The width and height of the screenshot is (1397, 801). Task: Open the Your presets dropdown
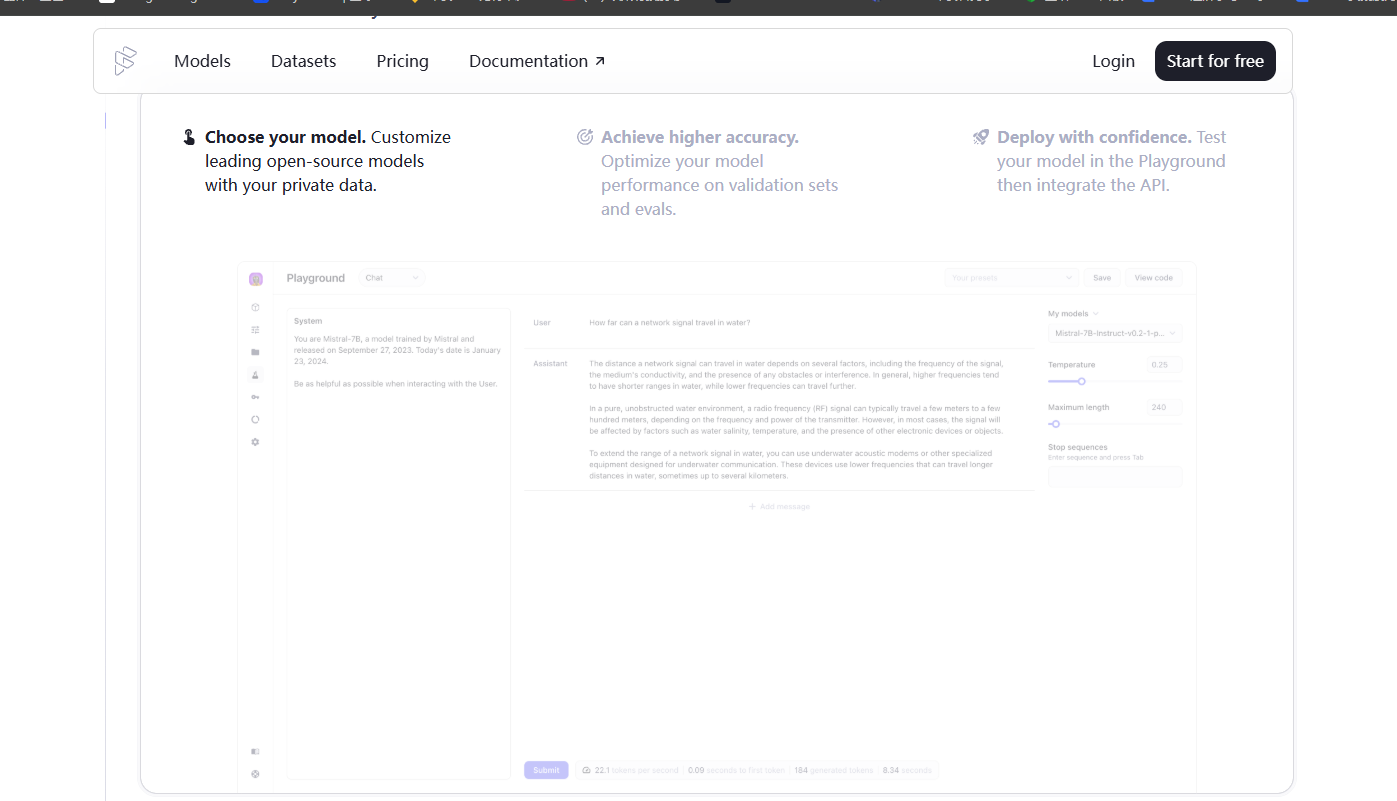pyautogui.click(x=1012, y=278)
